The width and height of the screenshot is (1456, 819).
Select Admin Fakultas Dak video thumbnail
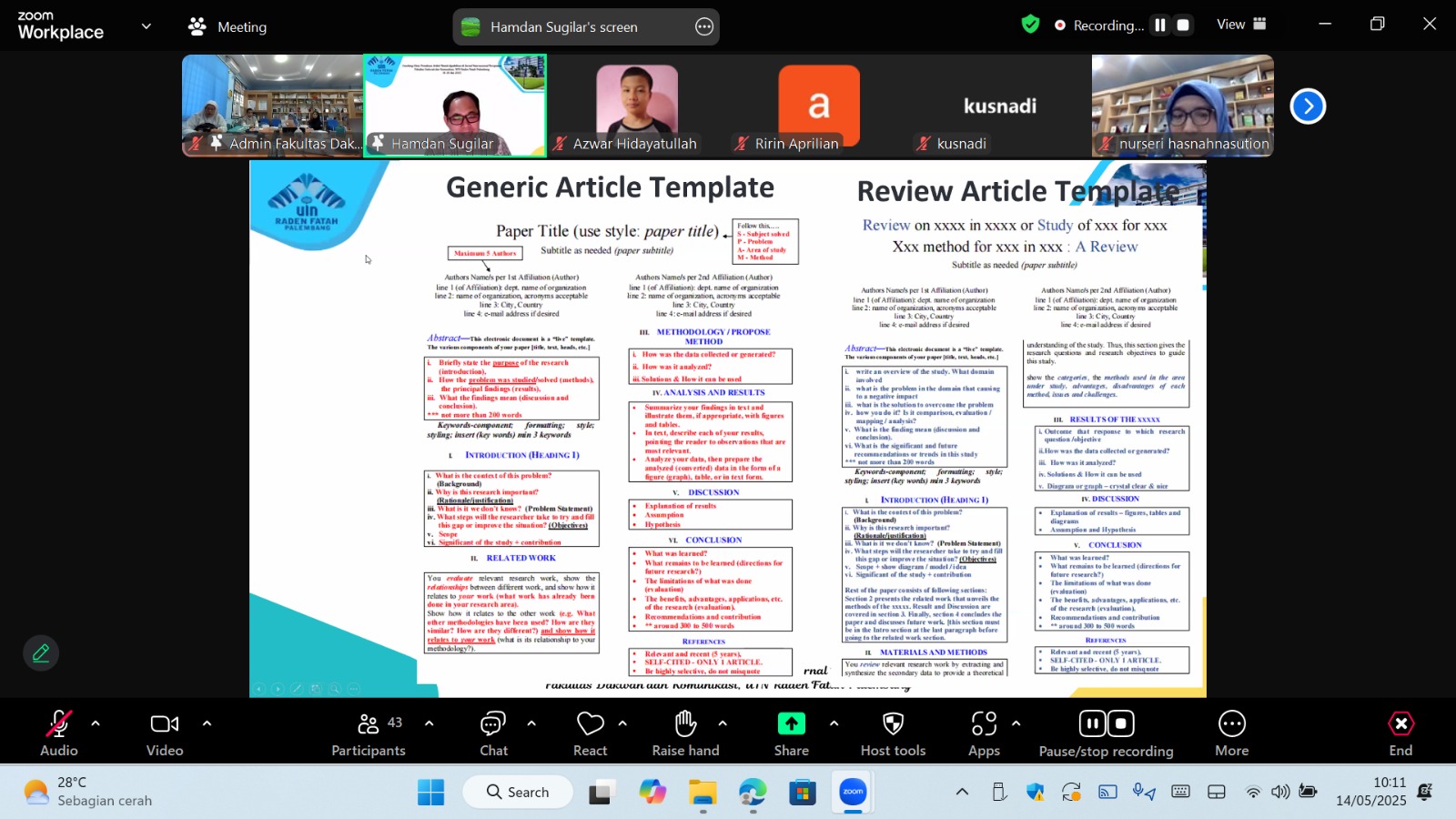[272, 106]
